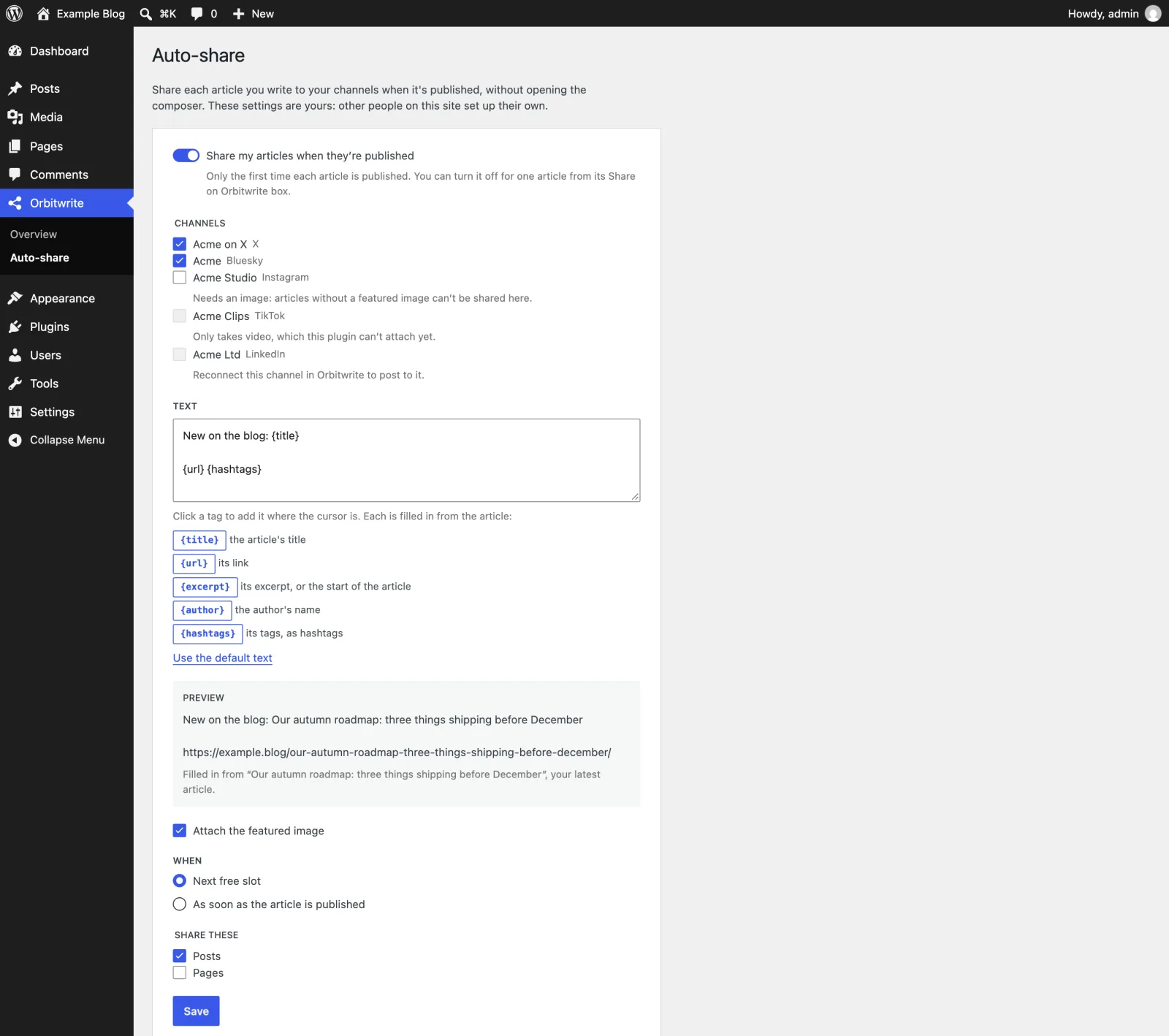Viewport: 1169px width, 1036px height.
Task: Insert the {title} tag
Action: pos(199,540)
